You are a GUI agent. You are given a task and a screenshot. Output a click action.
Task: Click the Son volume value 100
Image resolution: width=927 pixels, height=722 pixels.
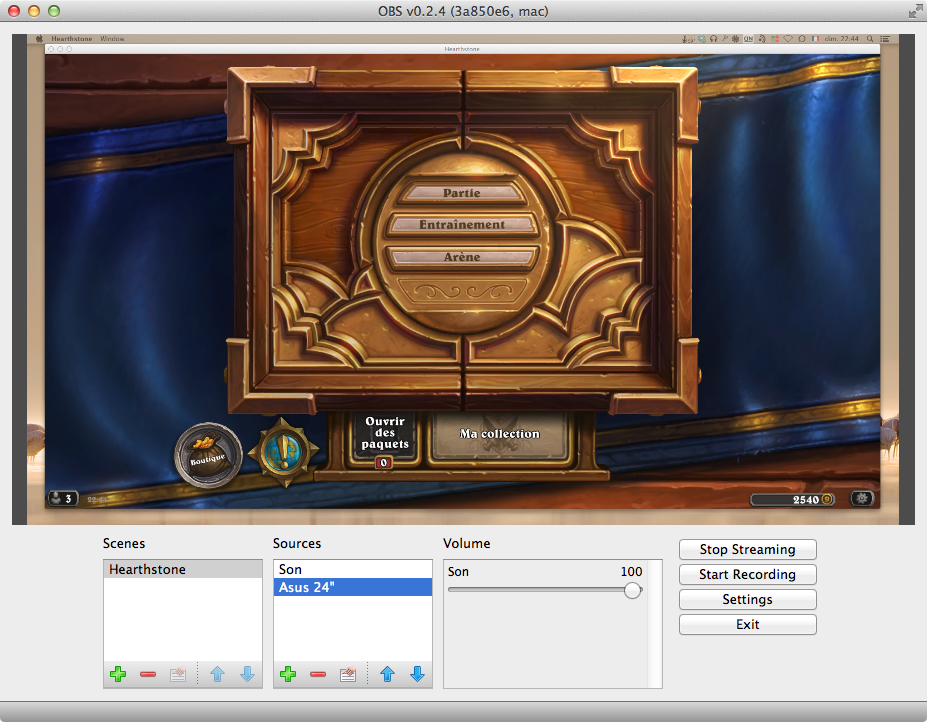[631, 571]
